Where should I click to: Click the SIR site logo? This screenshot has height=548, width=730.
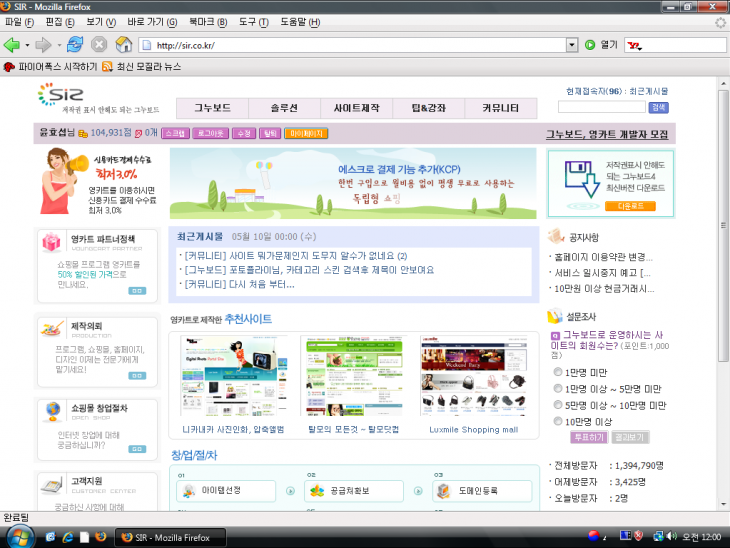click(x=61, y=94)
